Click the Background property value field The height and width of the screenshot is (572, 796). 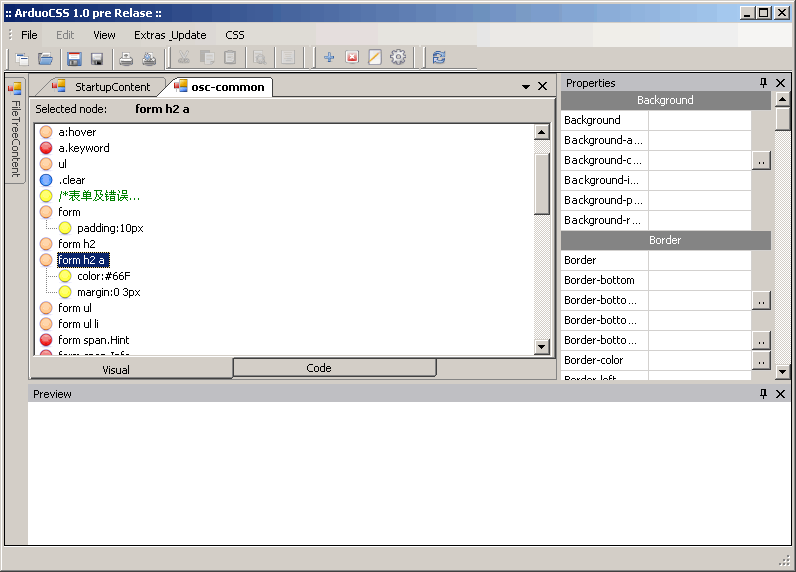tap(699, 120)
